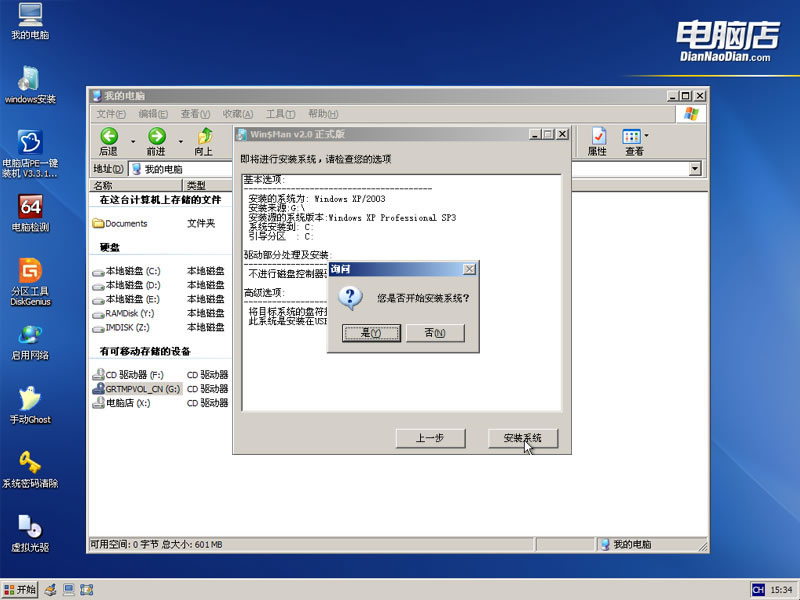The image size is (800, 600).
Task: Open the 电脑检测 desktop icon
Action: [30, 213]
